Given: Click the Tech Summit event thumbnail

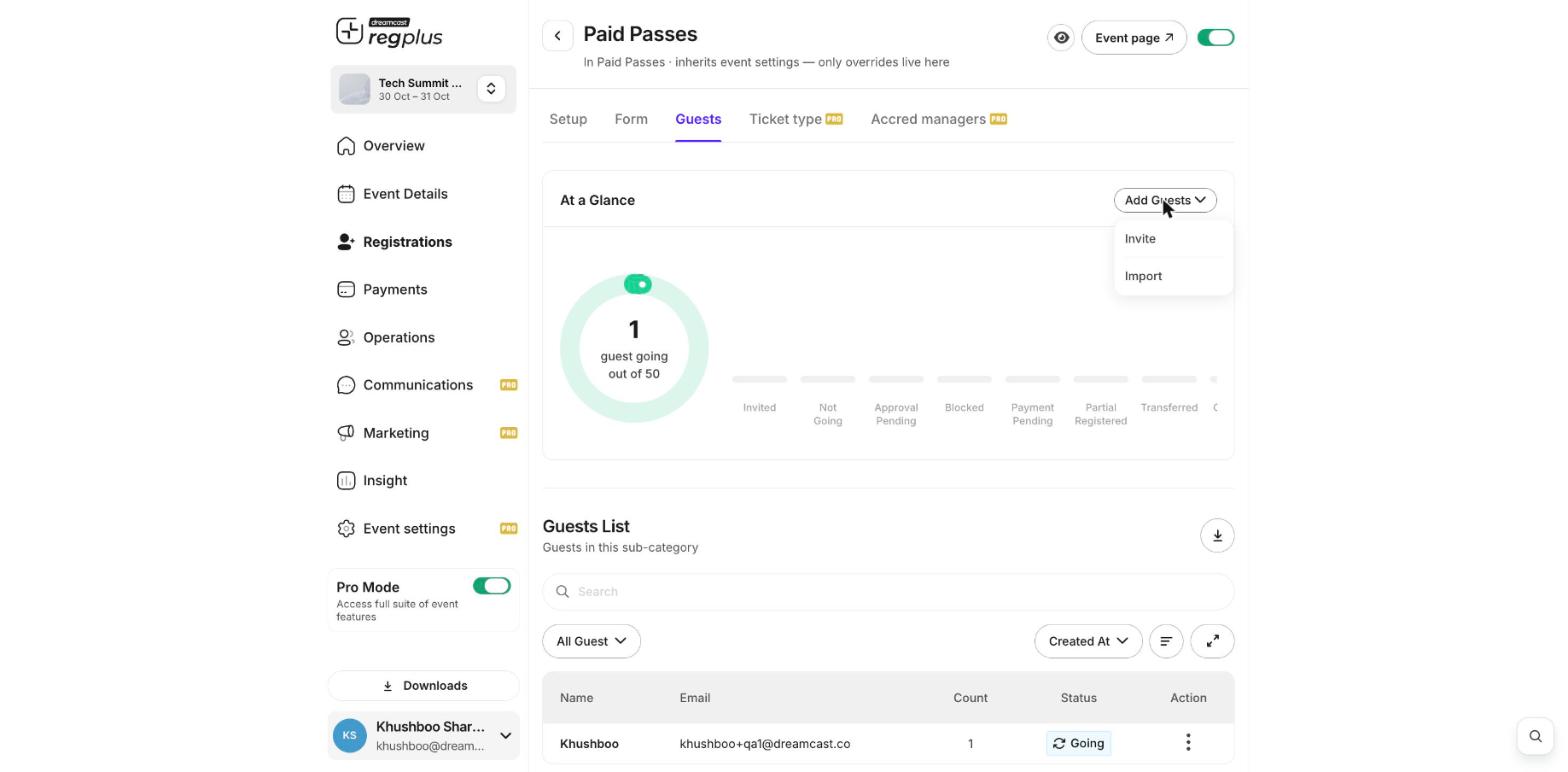Looking at the screenshot, I should (x=354, y=89).
